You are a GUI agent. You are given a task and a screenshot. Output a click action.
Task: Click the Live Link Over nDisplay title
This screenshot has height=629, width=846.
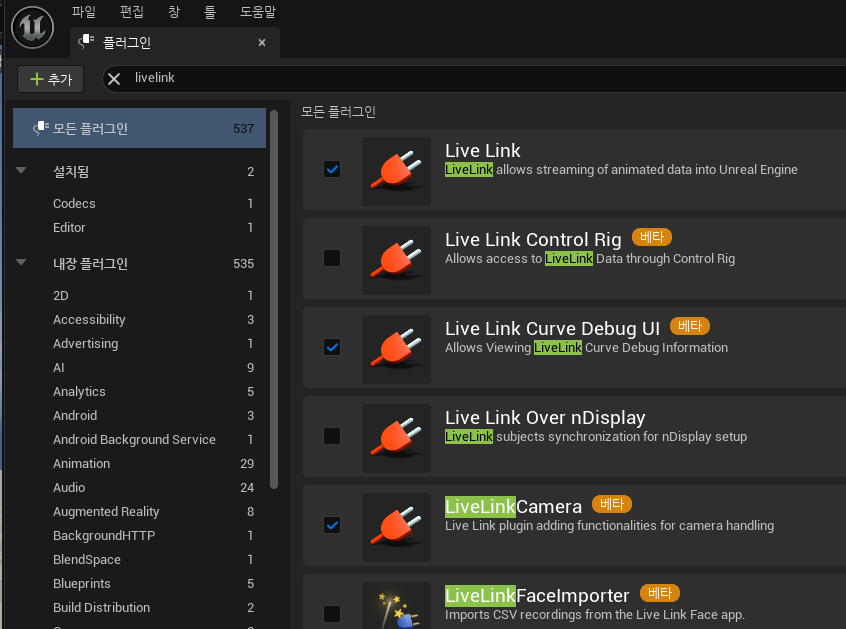click(545, 418)
